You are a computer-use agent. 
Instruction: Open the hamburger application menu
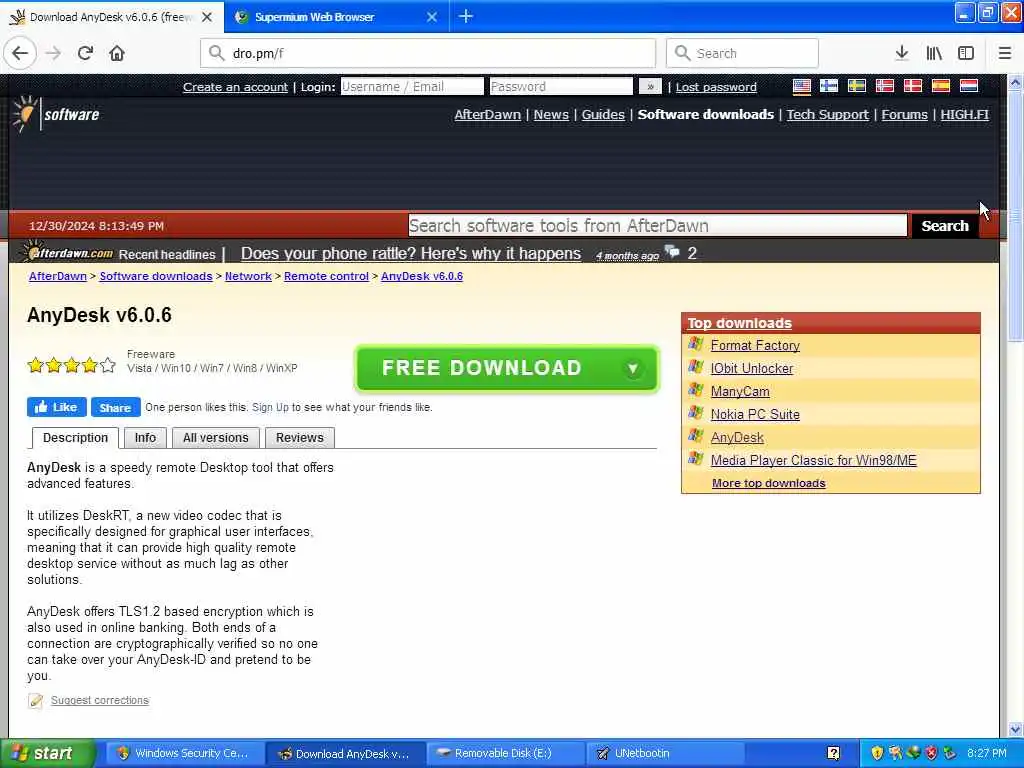pyautogui.click(x=1004, y=53)
